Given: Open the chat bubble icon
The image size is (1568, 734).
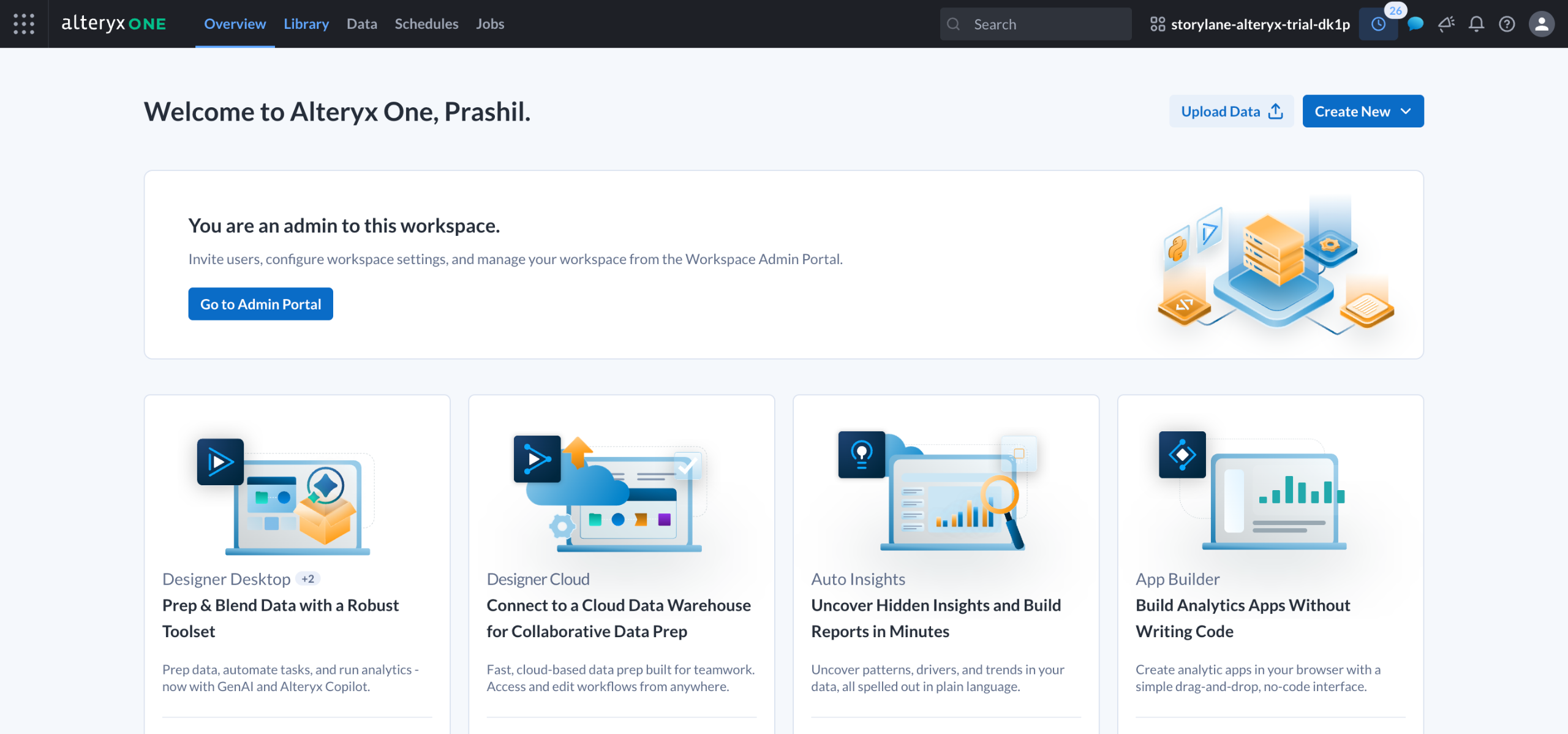Looking at the screenshot, I should [x=1415, y=24].
